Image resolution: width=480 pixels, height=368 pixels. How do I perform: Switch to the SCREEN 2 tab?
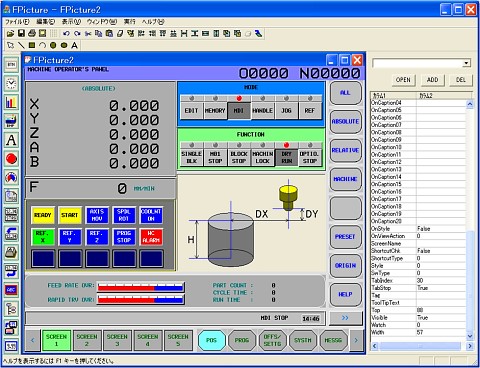point(87,340)
